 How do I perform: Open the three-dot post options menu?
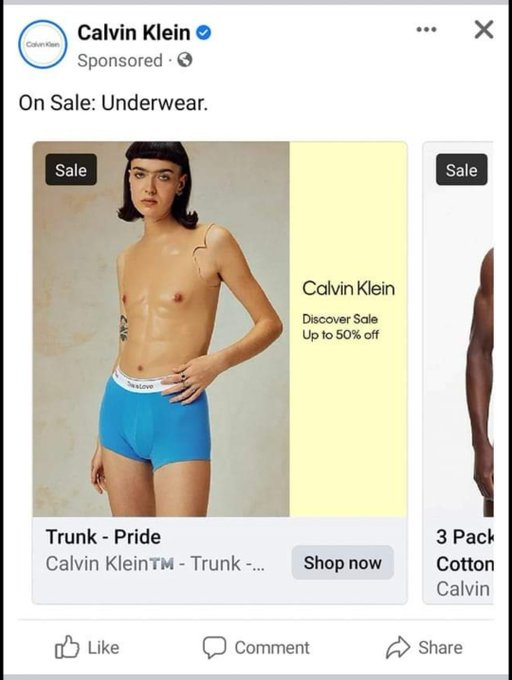point(426,29)
